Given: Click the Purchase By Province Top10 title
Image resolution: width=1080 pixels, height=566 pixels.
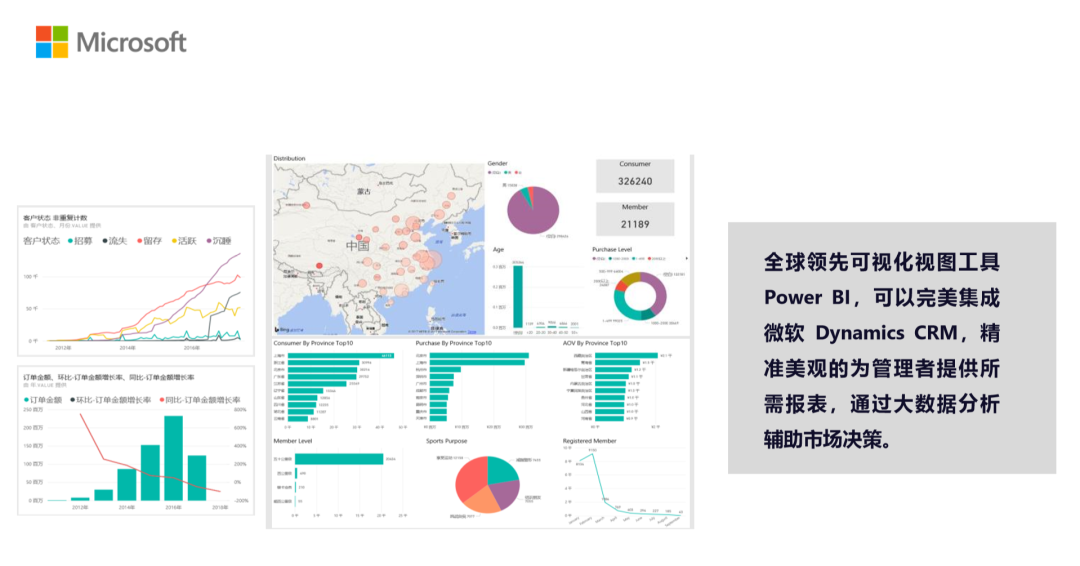Looking at the screenshot, I should [x=454, y=343].
